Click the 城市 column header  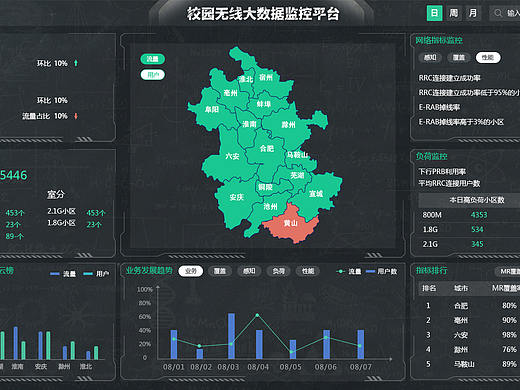click(x=461, y=288)
